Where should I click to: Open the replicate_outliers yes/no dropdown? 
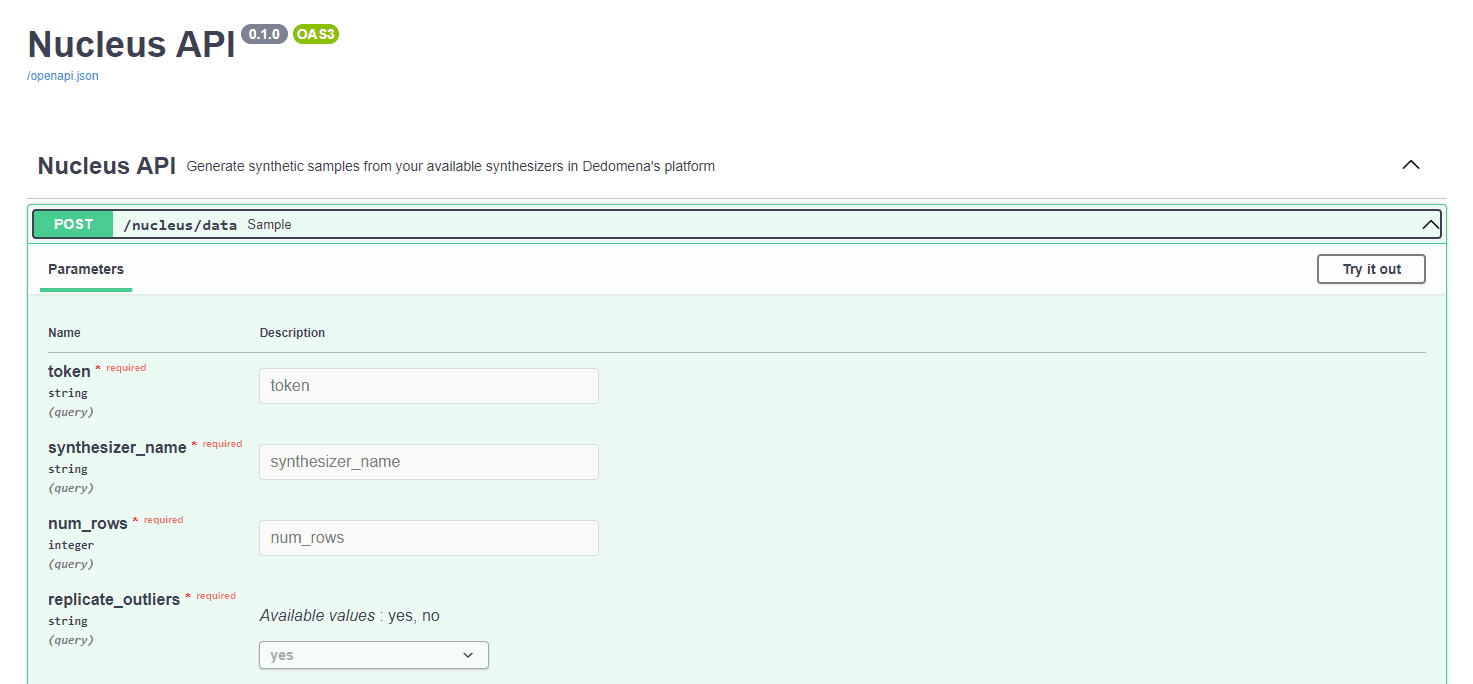(x=374, y=655)
